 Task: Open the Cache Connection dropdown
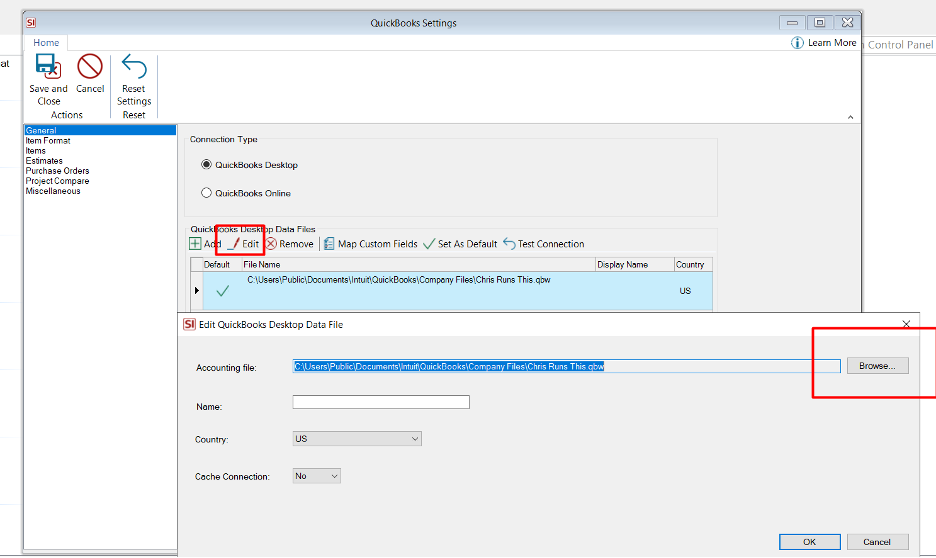[316, 476]
